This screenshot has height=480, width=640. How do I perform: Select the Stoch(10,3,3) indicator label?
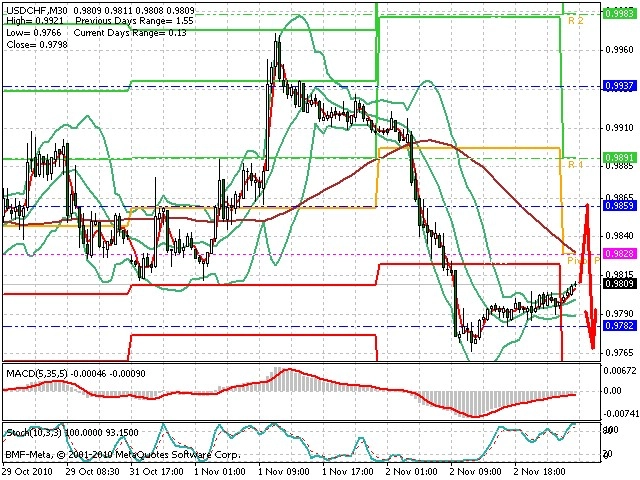click(x=33, y=432)
